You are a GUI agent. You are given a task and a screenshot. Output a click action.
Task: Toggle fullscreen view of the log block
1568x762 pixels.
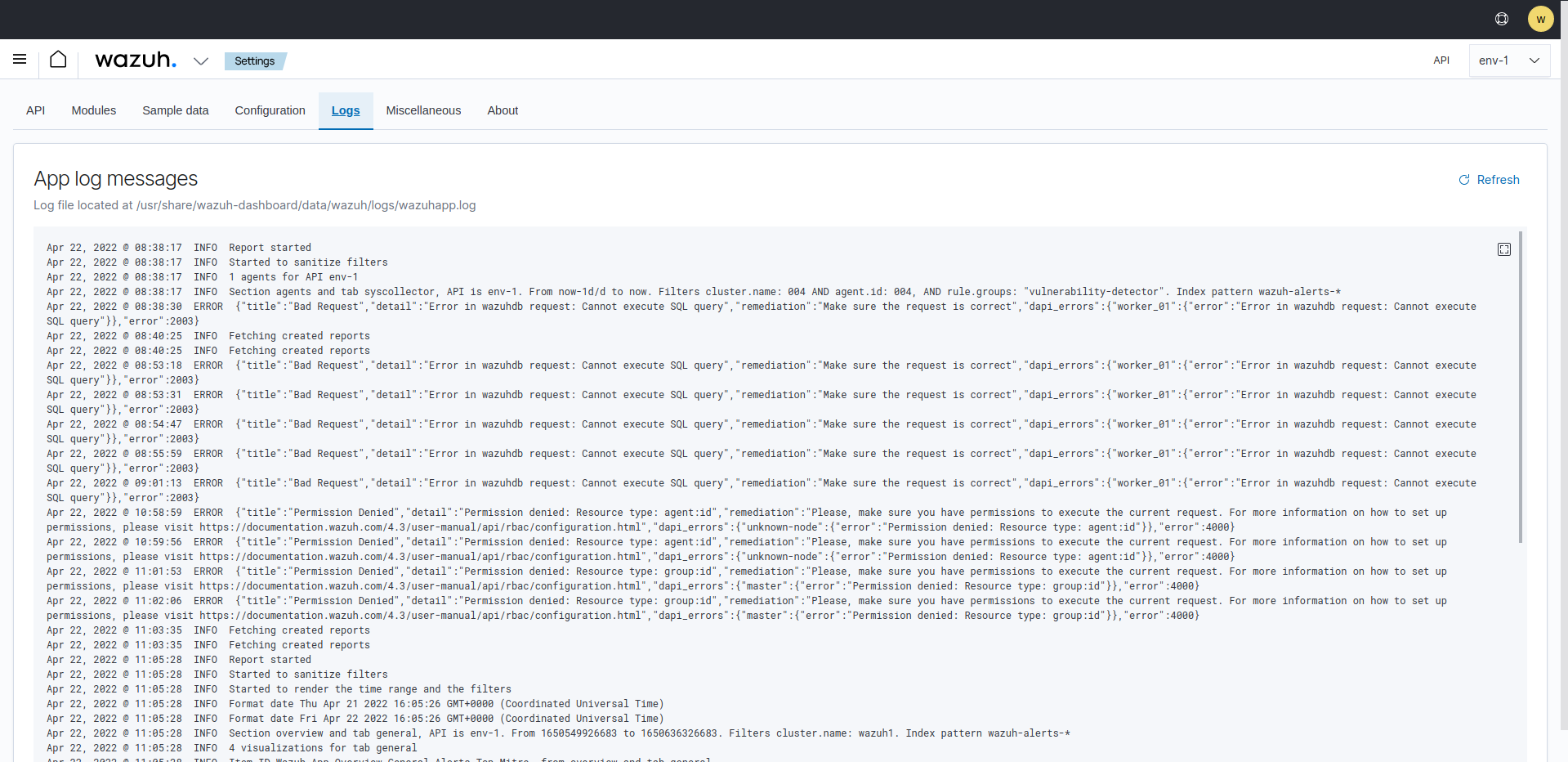pos(1504,249)
